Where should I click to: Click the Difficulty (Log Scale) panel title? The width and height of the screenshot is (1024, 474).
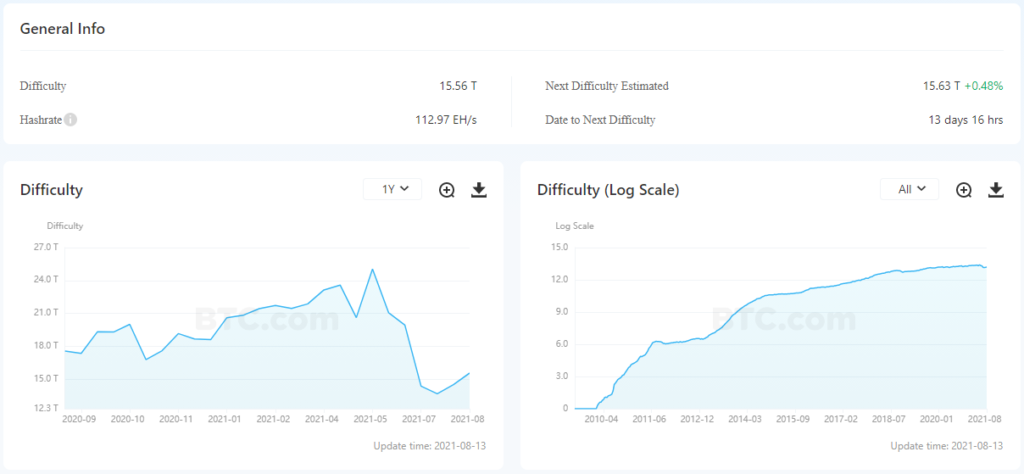[x=608, y=190]
